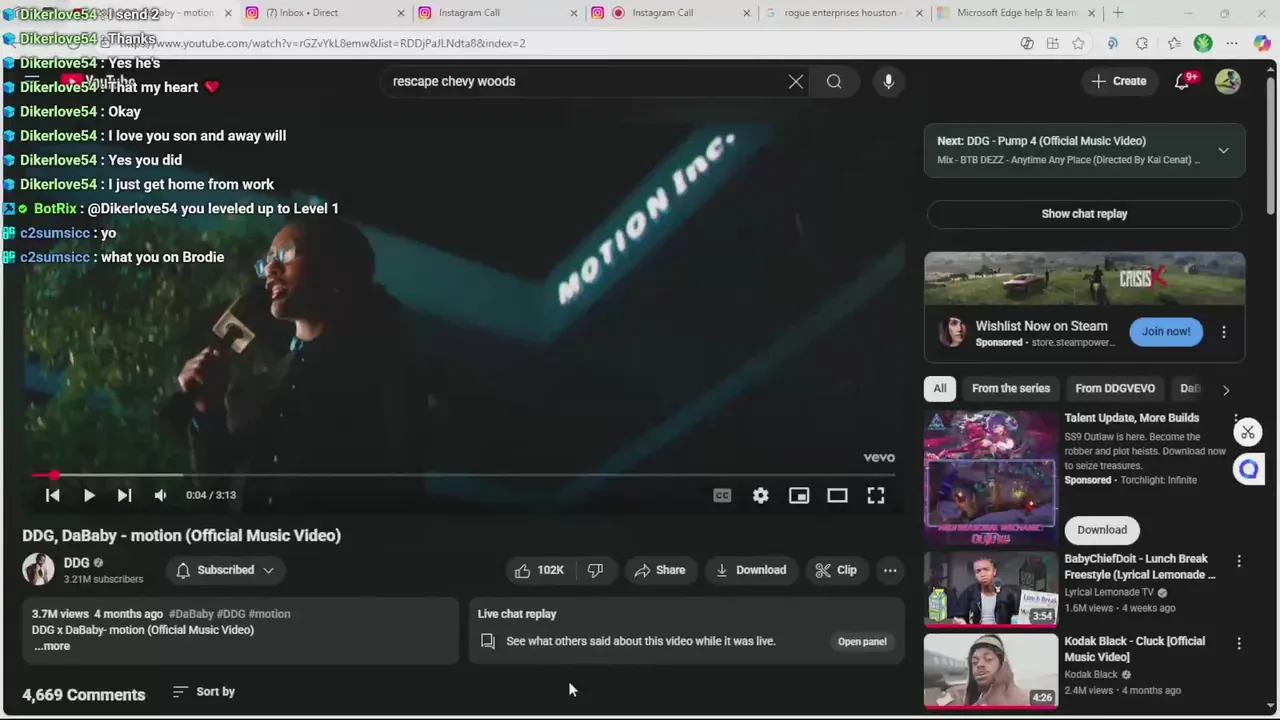The width and height of the screenshot is (1280, 720).
Task: Open options for BabyChiefDoit video
Action: [1239, 562]
